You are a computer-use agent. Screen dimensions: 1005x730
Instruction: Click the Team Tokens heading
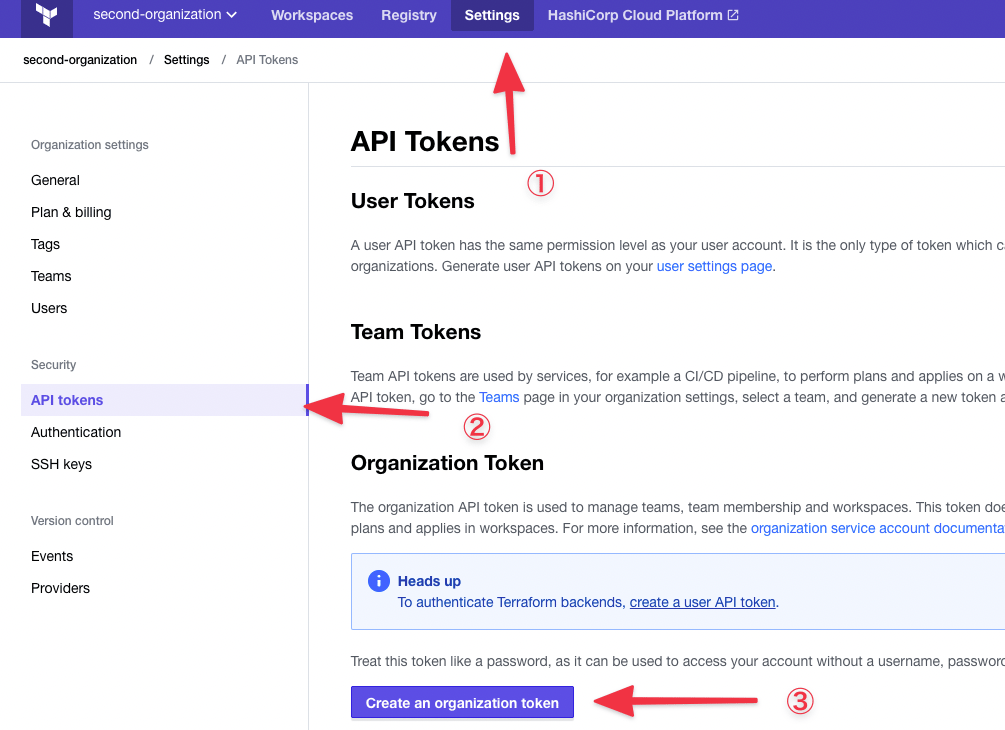pyautogui.click(x=416, y=332)
